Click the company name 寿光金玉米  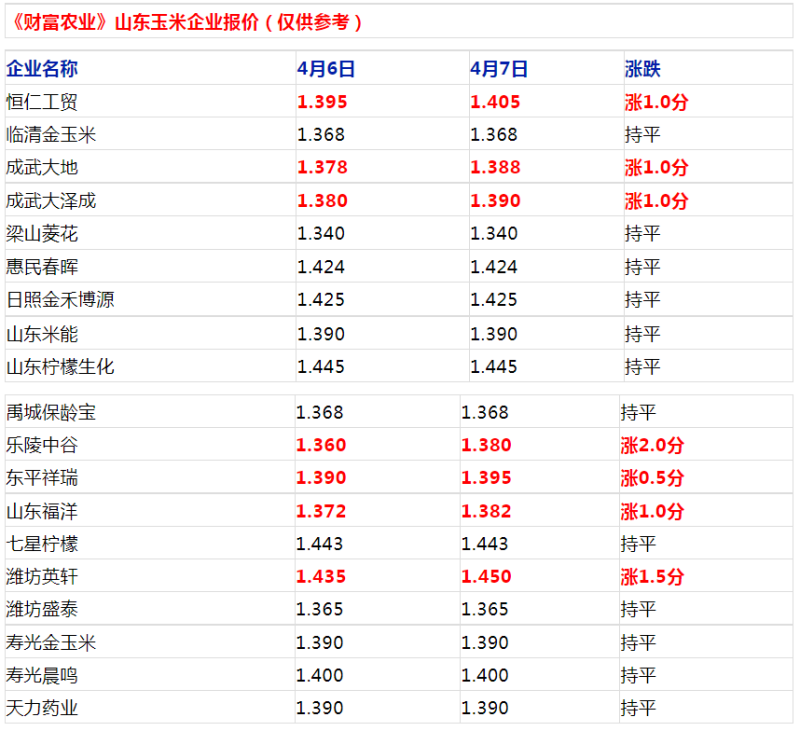click(x=51, y=643)
